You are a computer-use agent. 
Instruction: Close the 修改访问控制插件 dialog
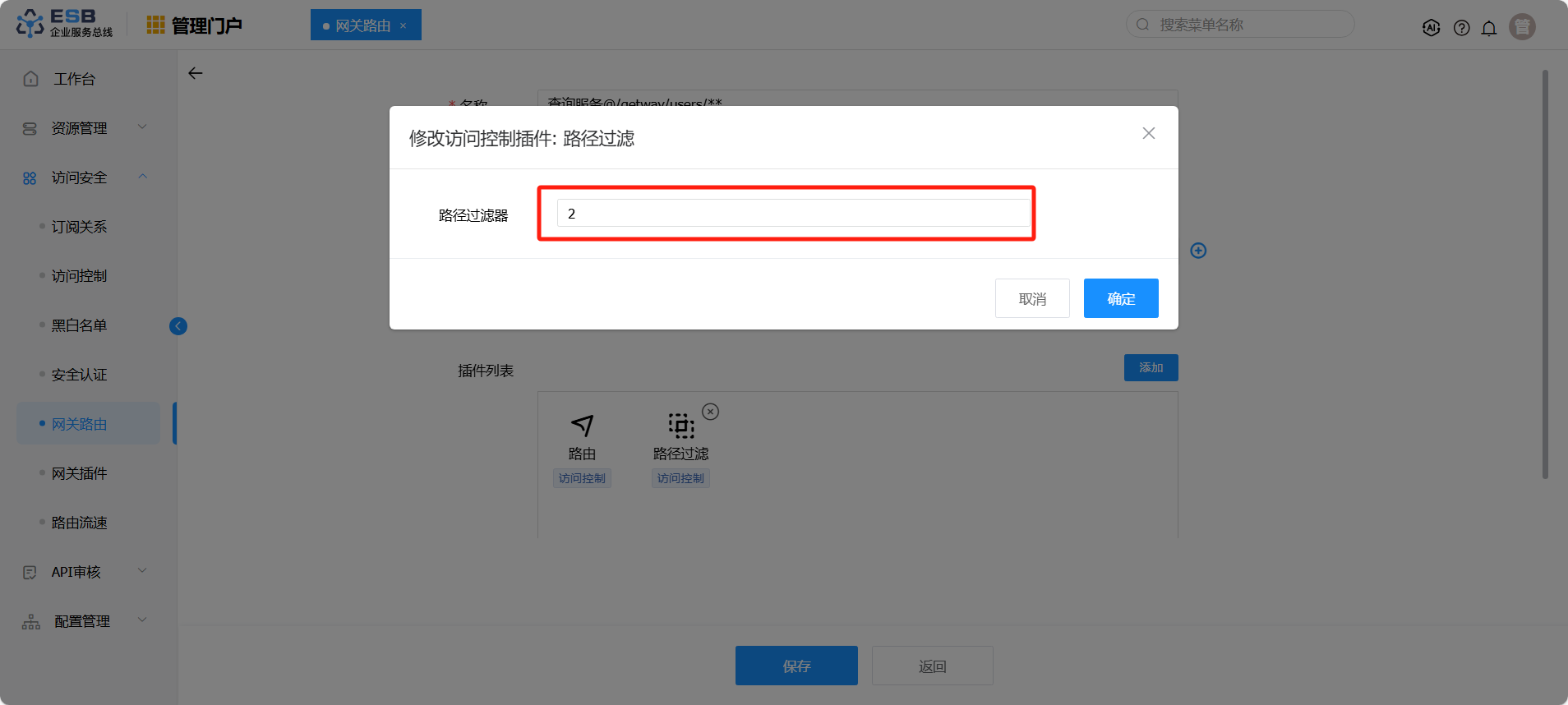tap(1148, 133)
